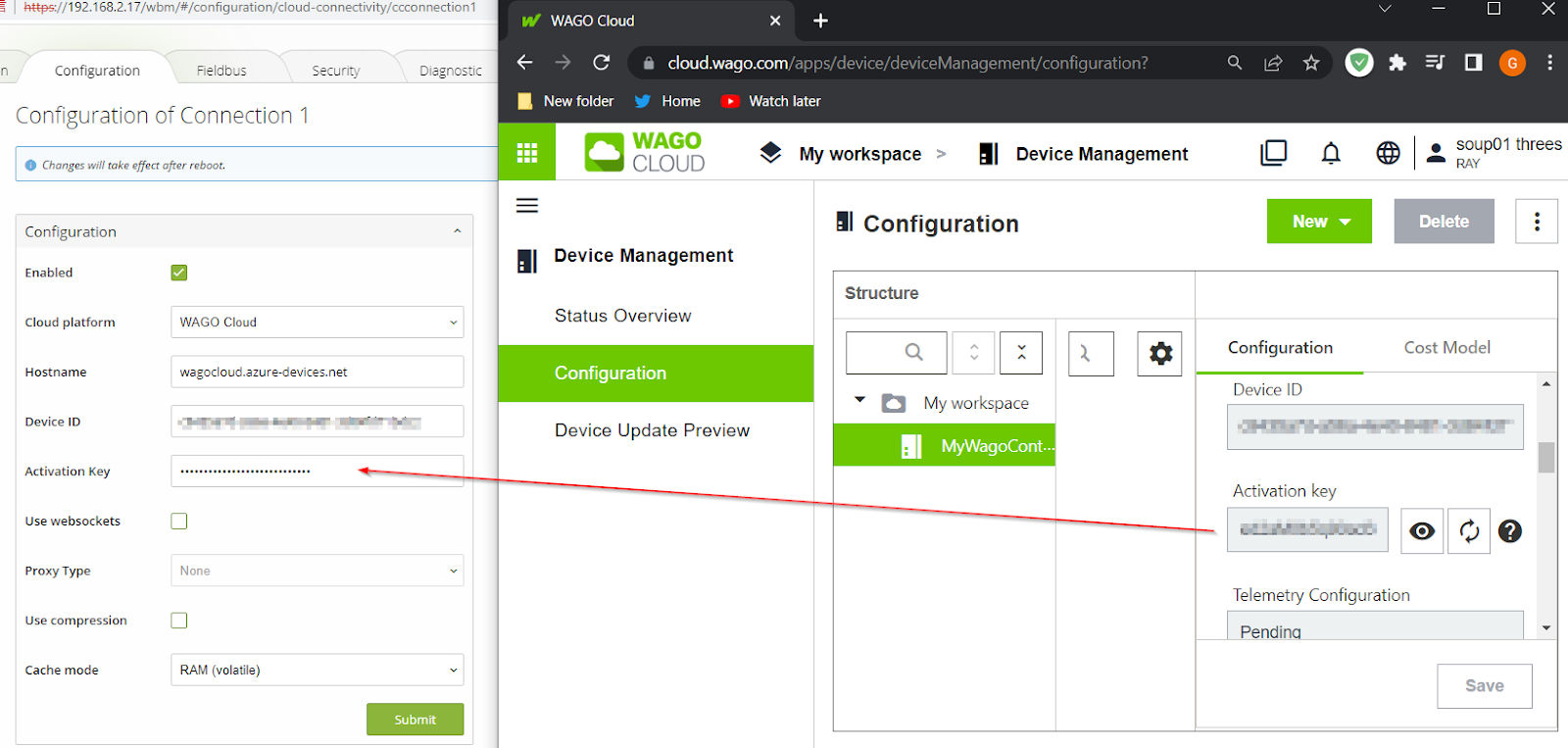Share this page from address bar

[1273, 63]
